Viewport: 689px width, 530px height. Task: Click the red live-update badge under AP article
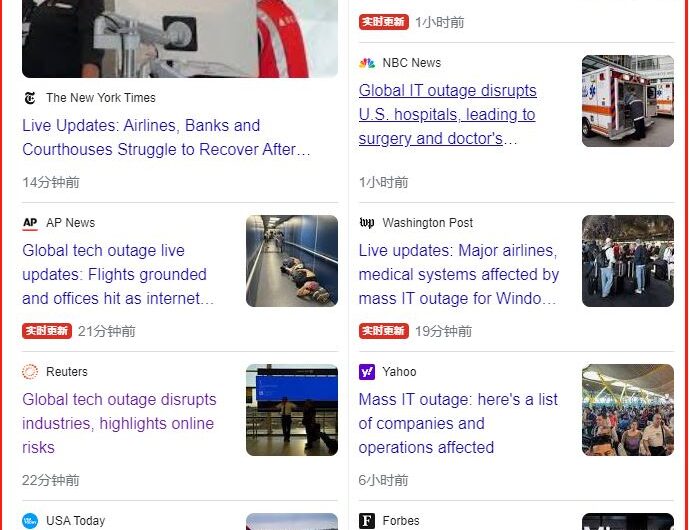47,331
